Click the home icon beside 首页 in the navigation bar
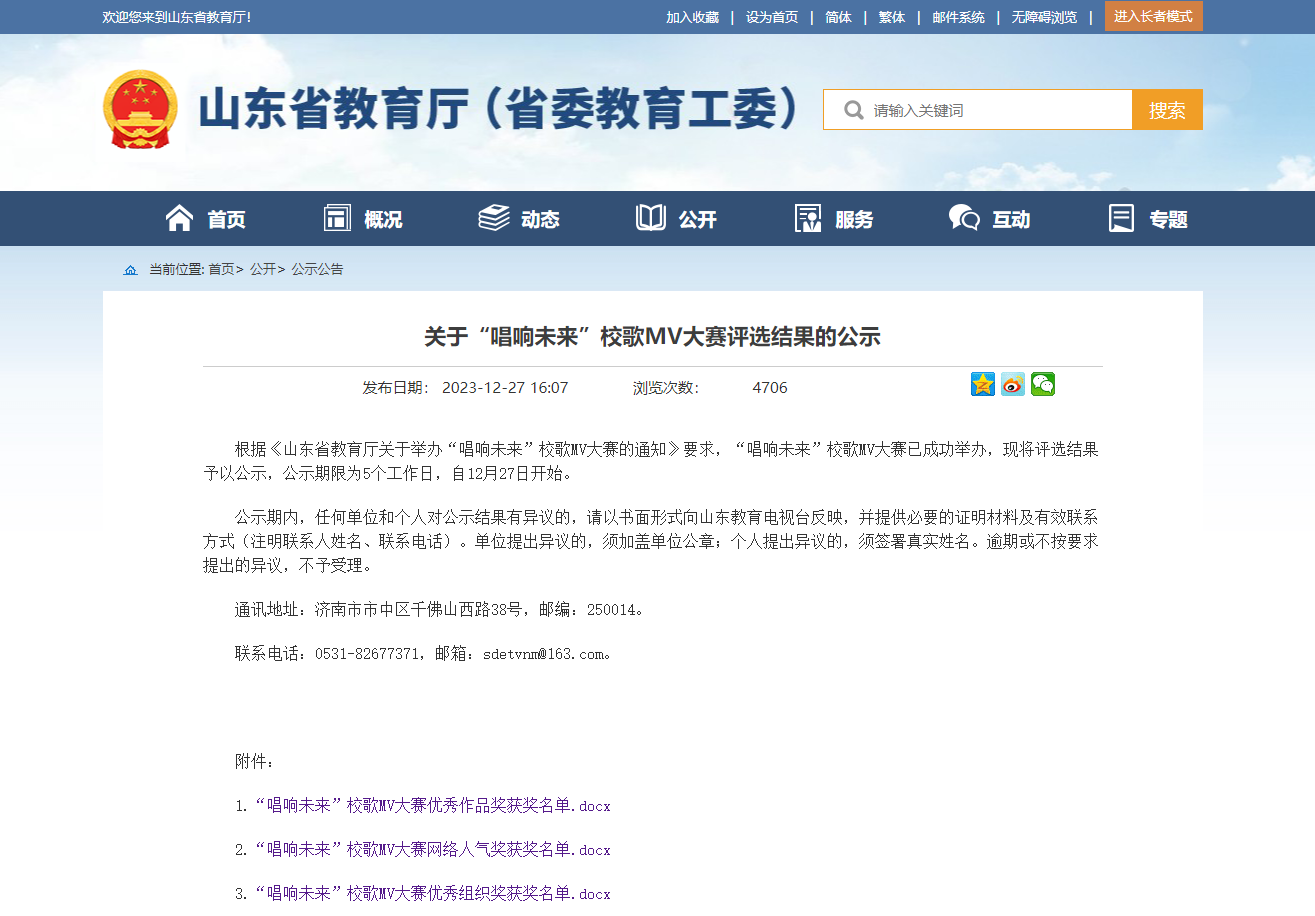The image size is (1315, 916). (x=179, y=218)
